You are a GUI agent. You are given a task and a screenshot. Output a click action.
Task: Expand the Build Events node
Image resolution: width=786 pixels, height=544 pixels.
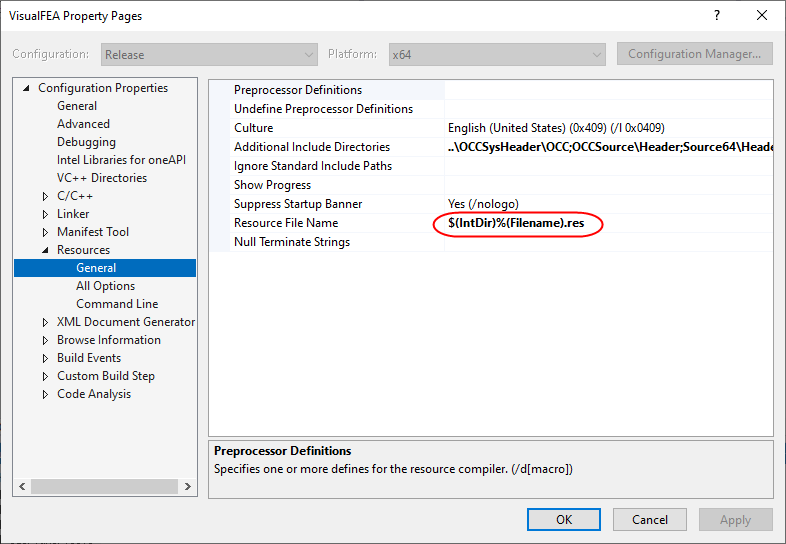(x=45, y=358)
